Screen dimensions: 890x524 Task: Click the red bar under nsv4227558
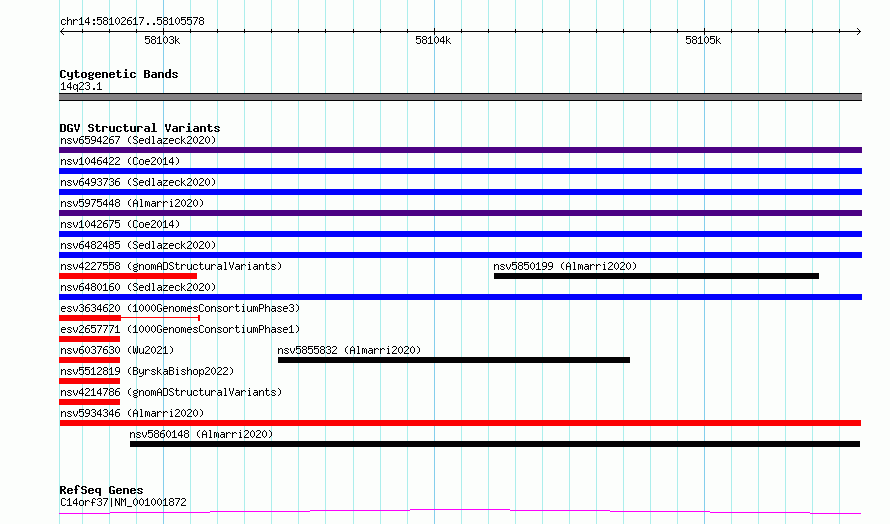tap(128, 276)
